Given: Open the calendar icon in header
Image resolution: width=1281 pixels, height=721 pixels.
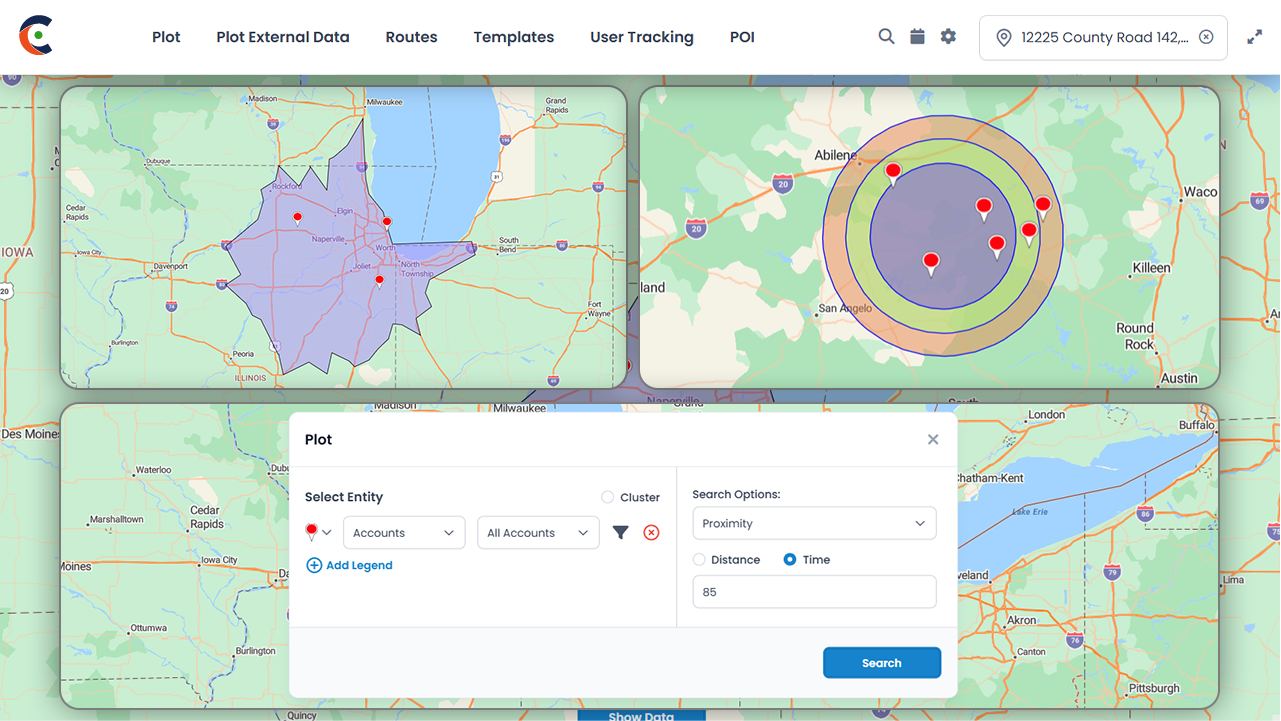Looking at the screenshot, I should (917, 36).
